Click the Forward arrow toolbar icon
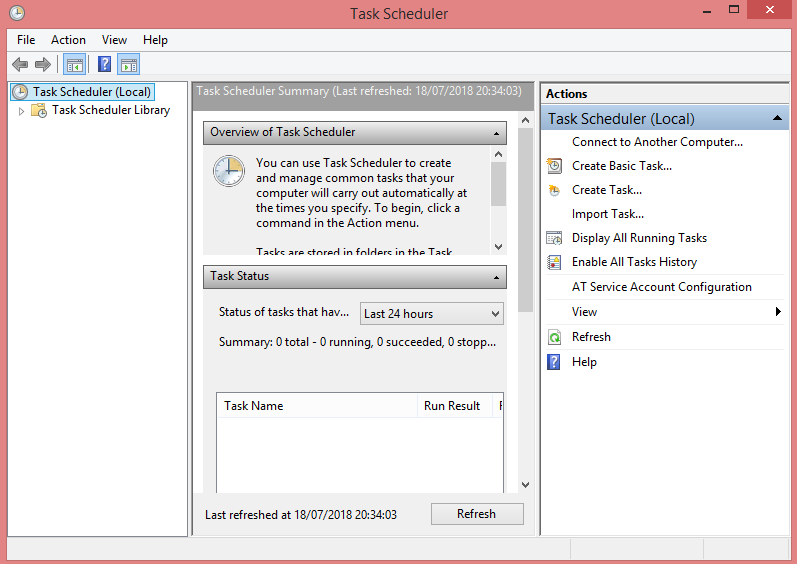This screenshot has height=564, width=797. point(43,65)
